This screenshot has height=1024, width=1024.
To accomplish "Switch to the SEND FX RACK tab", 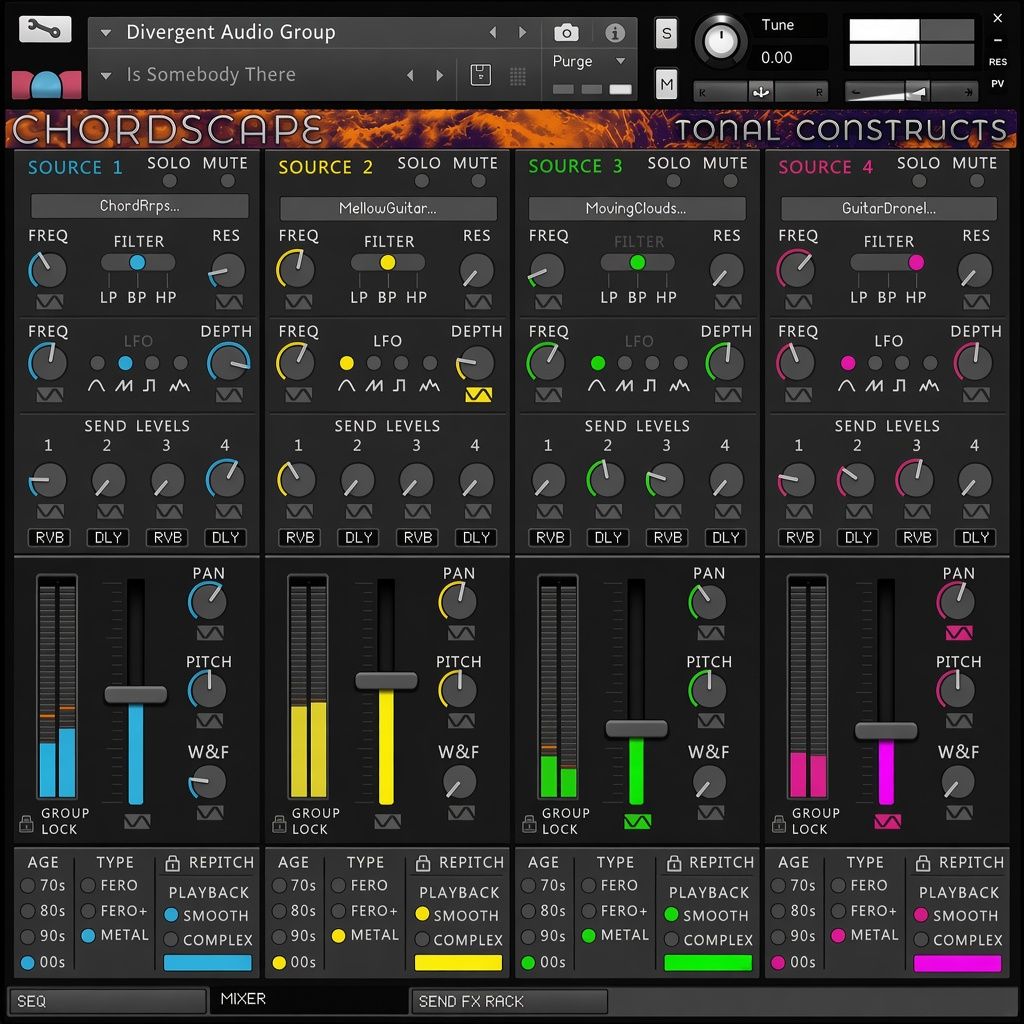I will pos(509,1001).
